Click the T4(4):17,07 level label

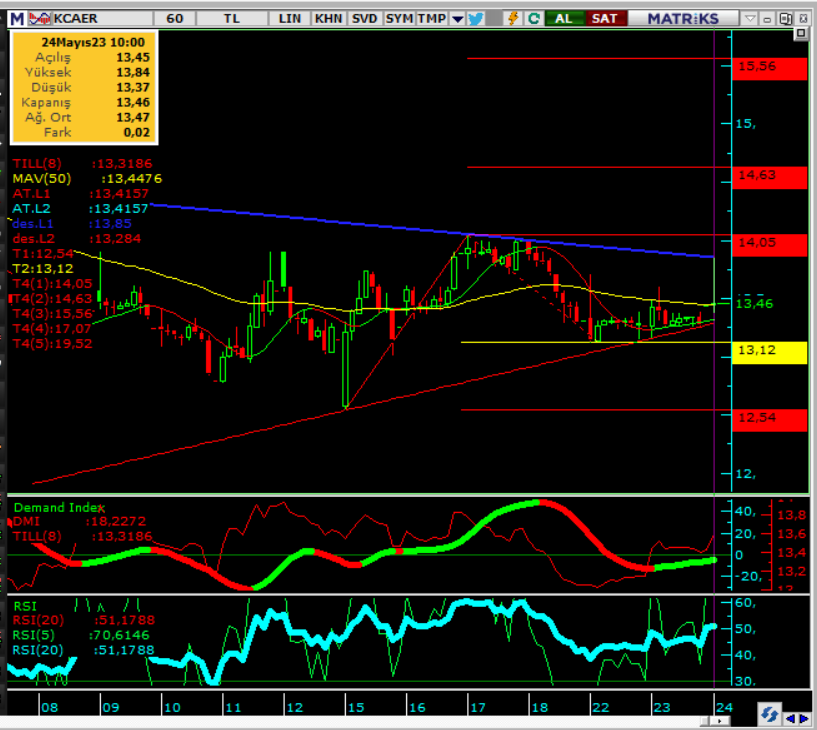point(52,329)
